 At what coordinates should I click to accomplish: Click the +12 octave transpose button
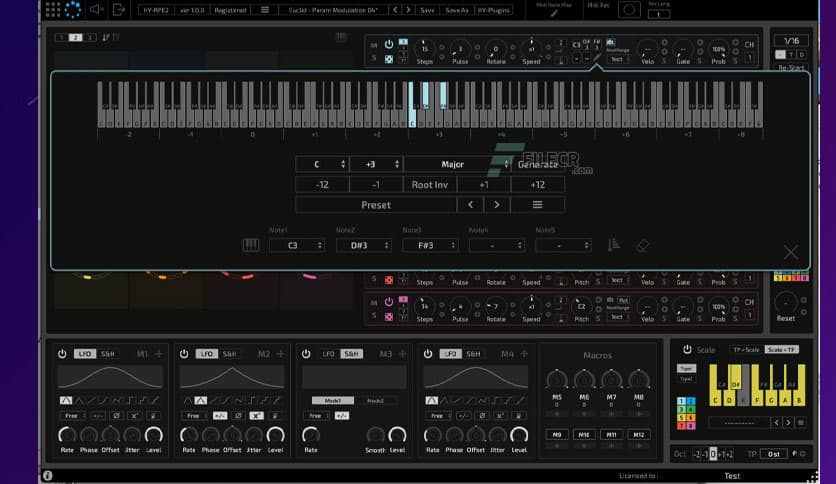[538, 184]
